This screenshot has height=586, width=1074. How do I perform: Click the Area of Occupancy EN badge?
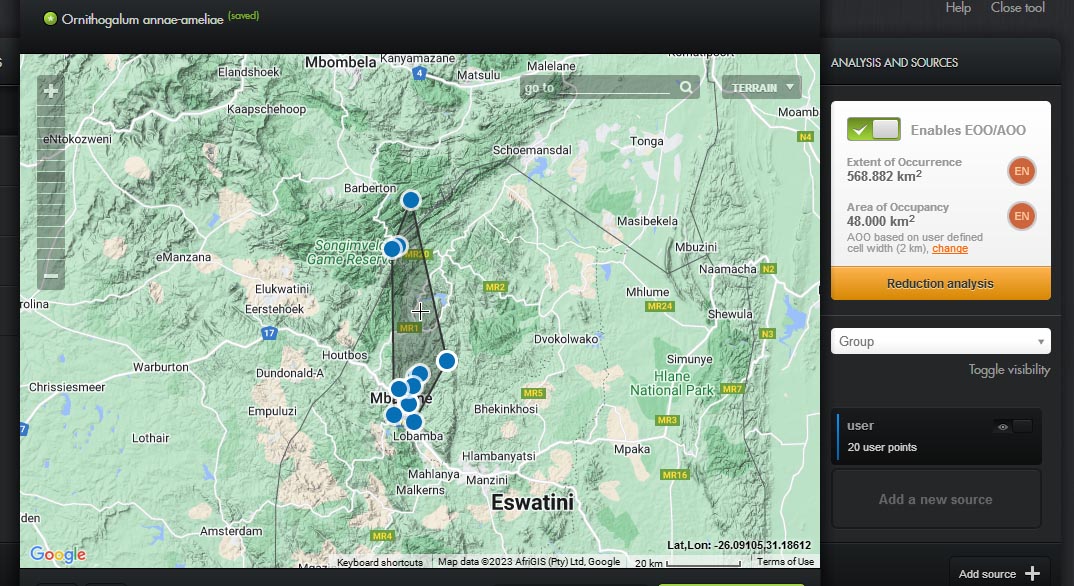(1021, 215)
